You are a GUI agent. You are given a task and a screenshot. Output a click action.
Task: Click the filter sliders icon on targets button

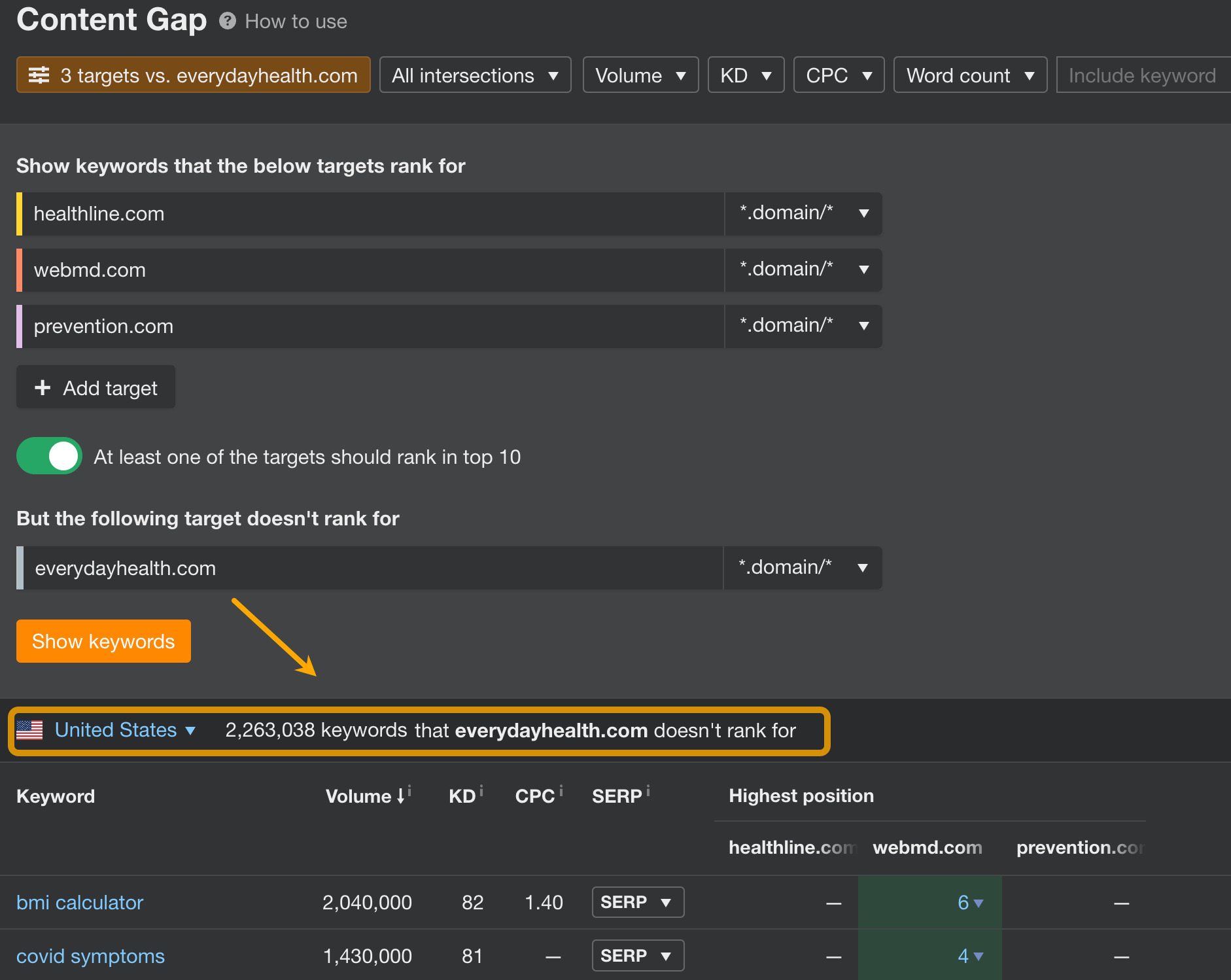click(x=40, y=75)
